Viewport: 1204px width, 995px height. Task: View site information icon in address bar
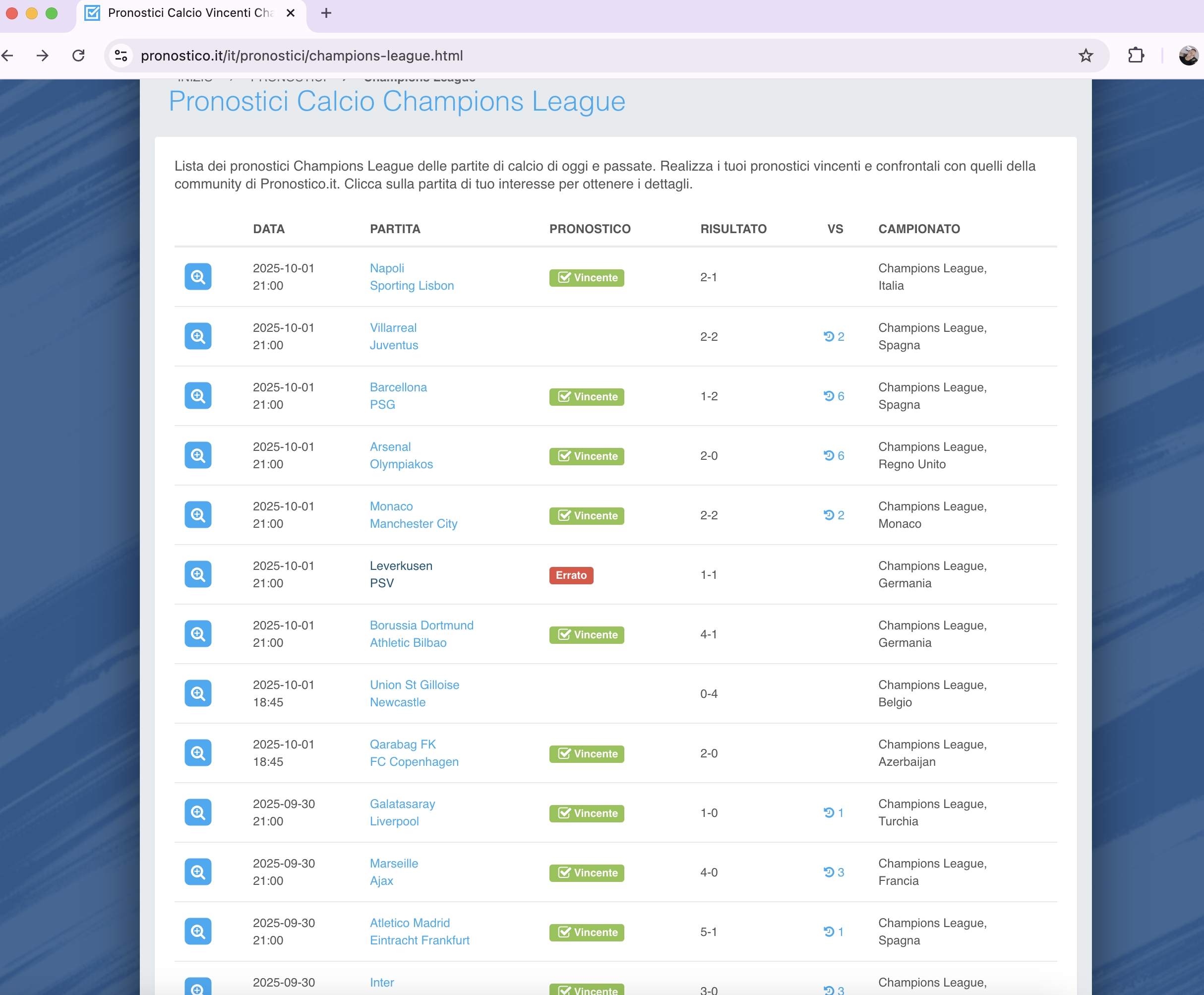pyautogui.click(x=121, y=56)
